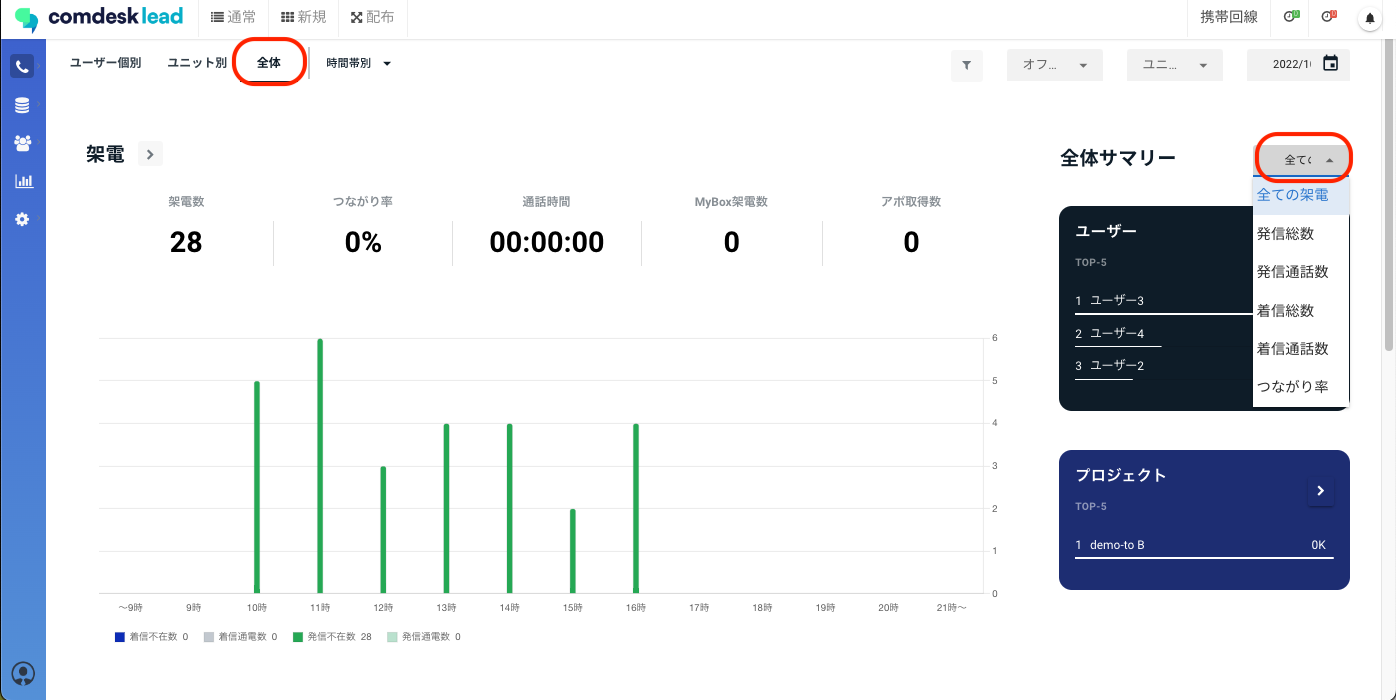
Task: Click the funnel filter icon
Action: click(966, 65)
